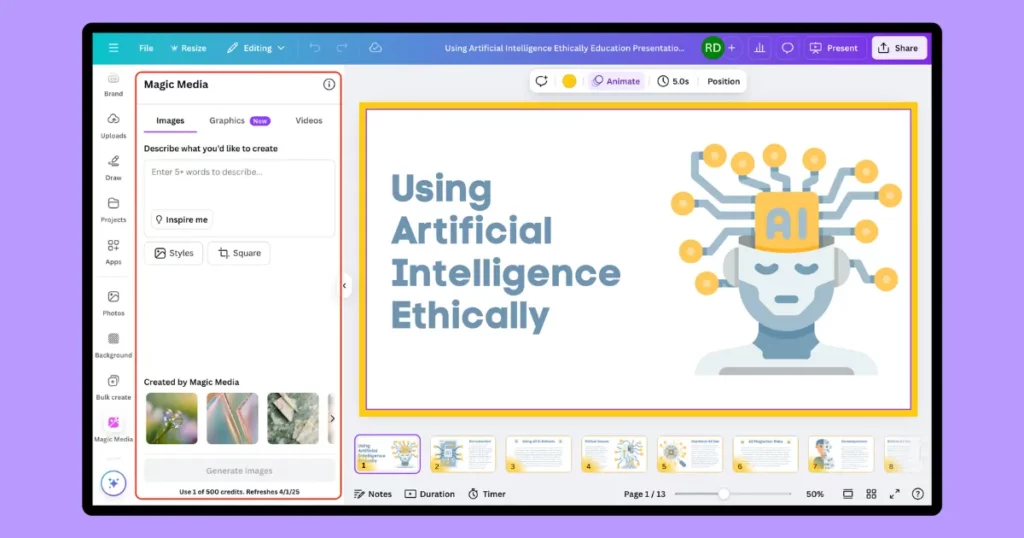Screen dimensions: 1024x538
Task: Open the help question mark icon
Action: pos(917,494)
